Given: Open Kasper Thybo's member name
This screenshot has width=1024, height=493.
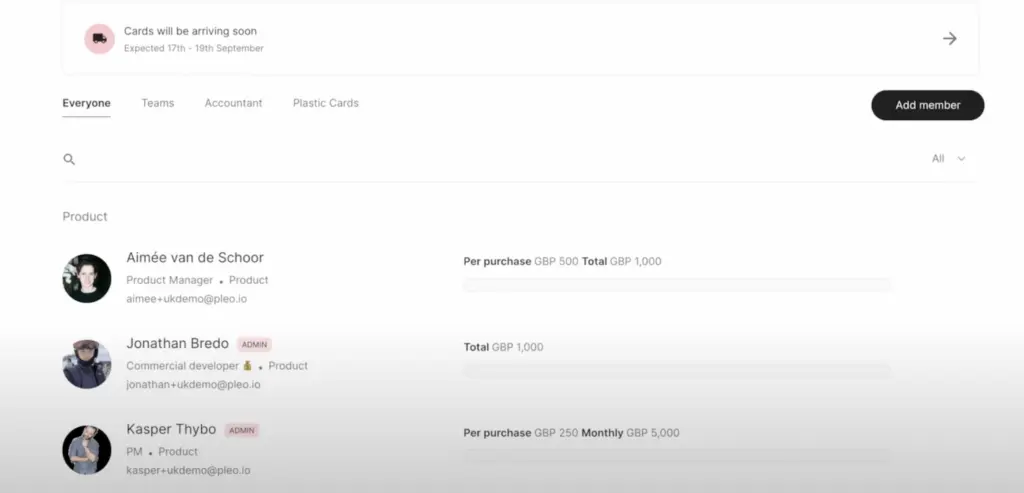Looking at the screenshot, I should pyautogui.click(x=171, y=429).
